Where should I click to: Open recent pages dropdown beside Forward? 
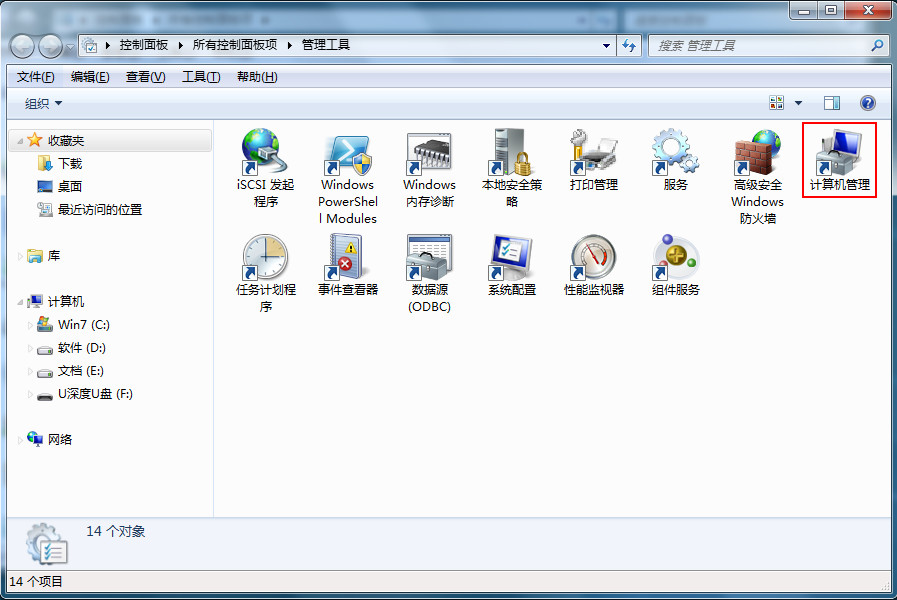coord(70,47)
